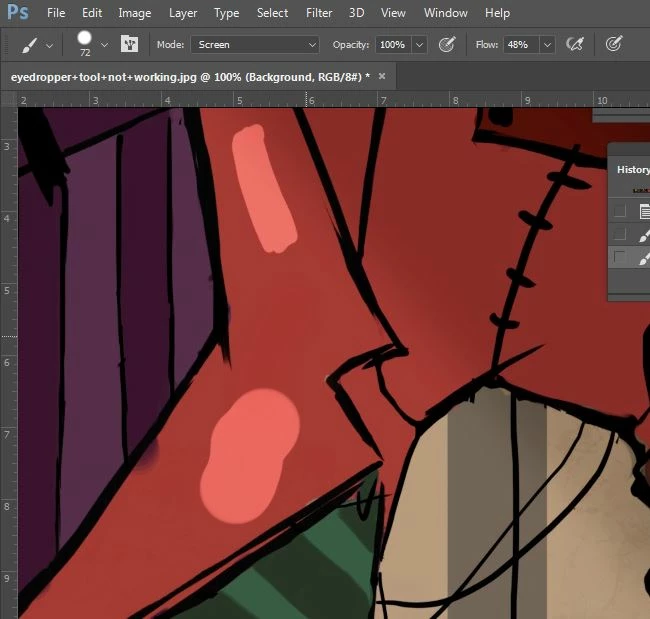Expand the brush preset picker arrow

tap(104, 45)
